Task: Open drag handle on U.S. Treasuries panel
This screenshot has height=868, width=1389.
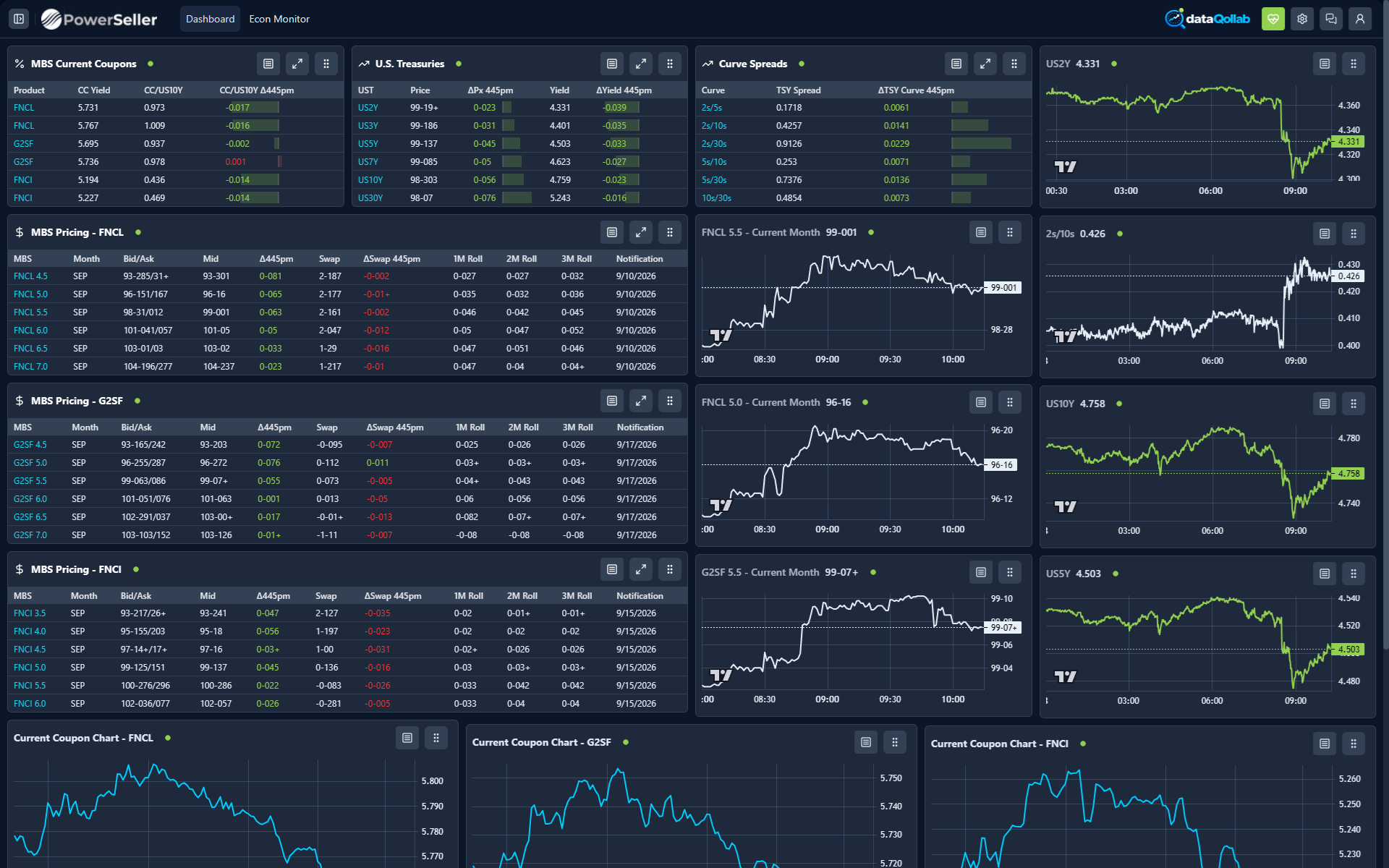Action: tap(670, 64)
